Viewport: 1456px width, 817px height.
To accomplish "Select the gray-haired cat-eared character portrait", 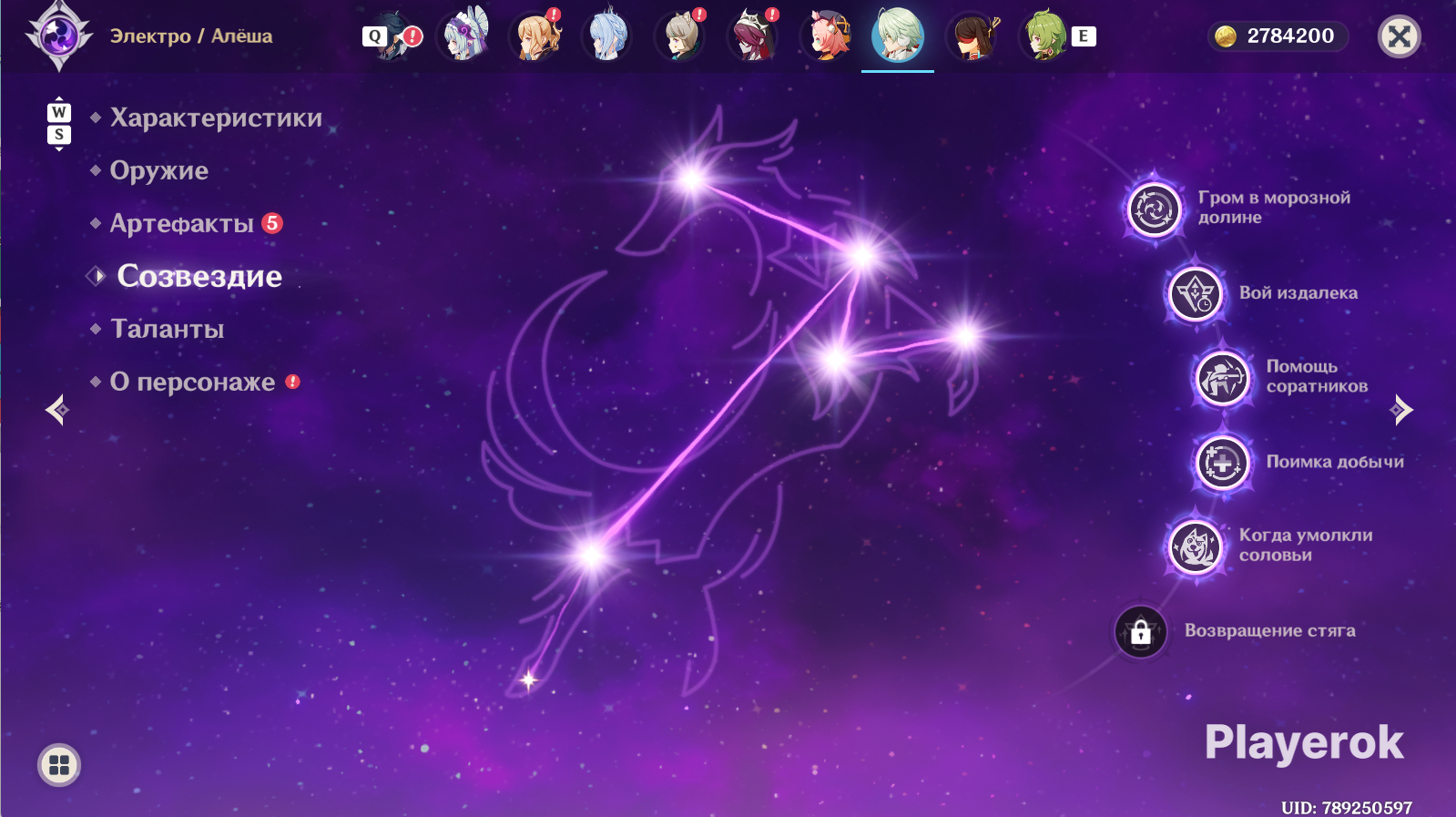I will pos(680,36).
